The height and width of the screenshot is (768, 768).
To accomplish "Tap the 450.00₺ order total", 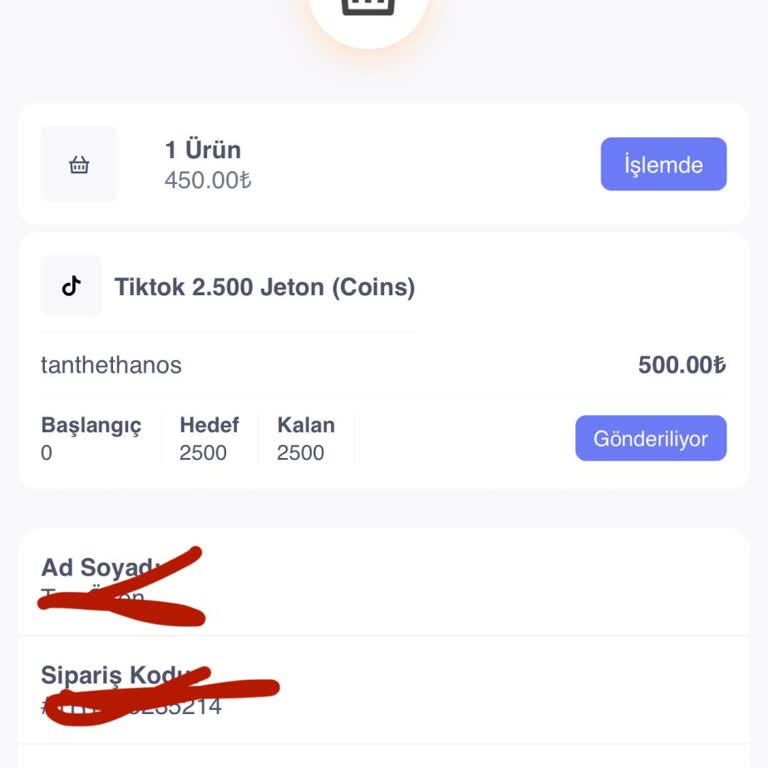I will pos(207,180).
